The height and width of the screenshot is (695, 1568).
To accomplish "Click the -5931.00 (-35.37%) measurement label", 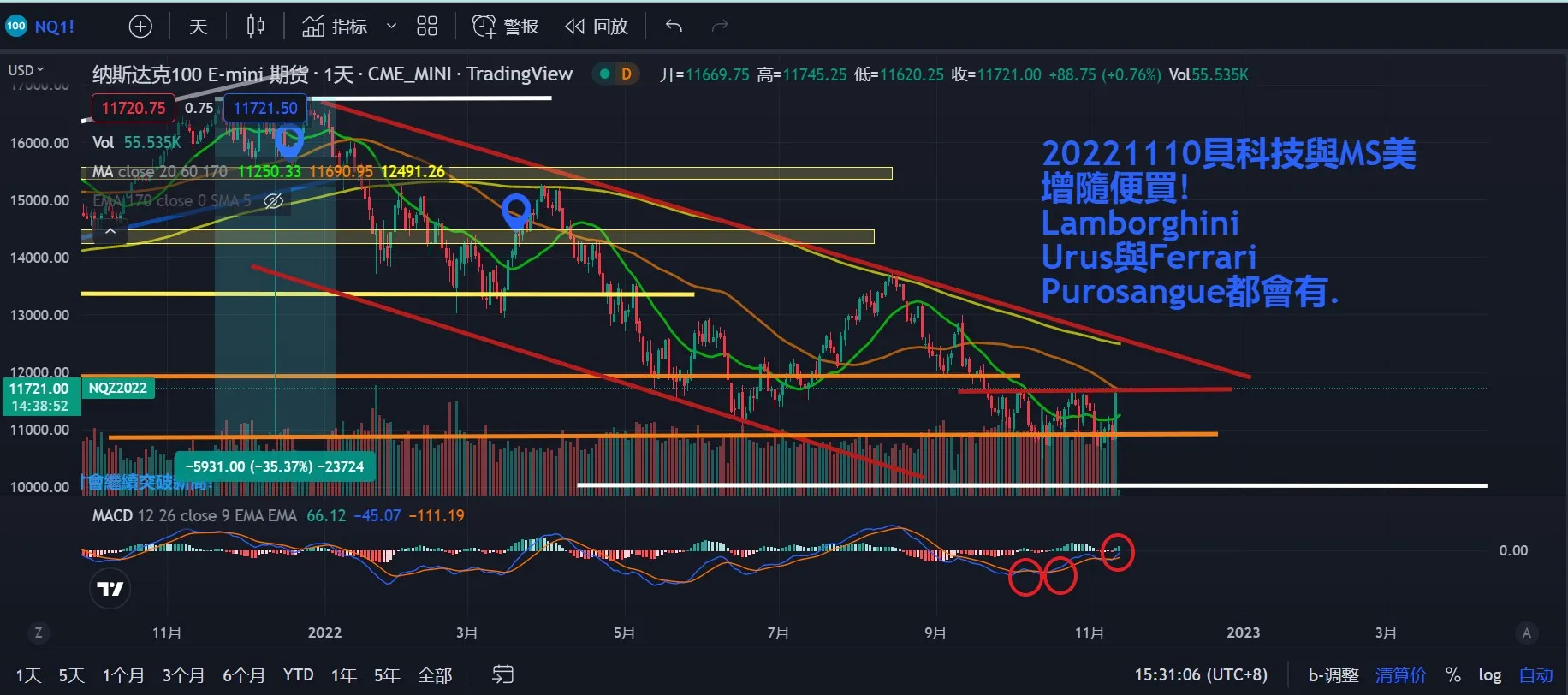I will click(275, 466).
